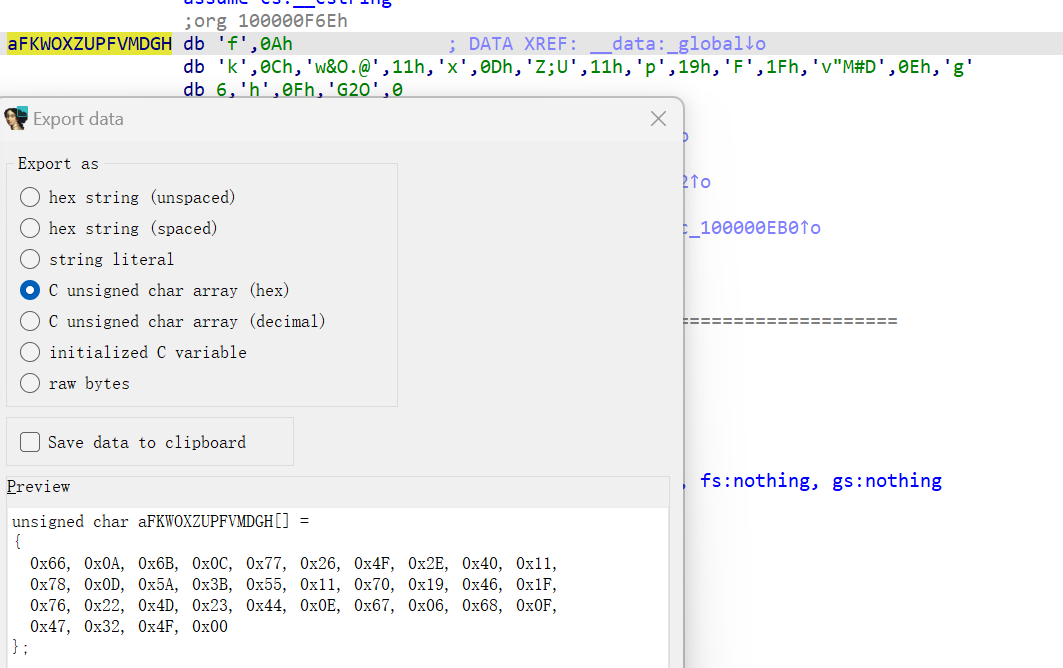
Task: Select the db 'k',0Ch data line
Action: click(578, 67)
